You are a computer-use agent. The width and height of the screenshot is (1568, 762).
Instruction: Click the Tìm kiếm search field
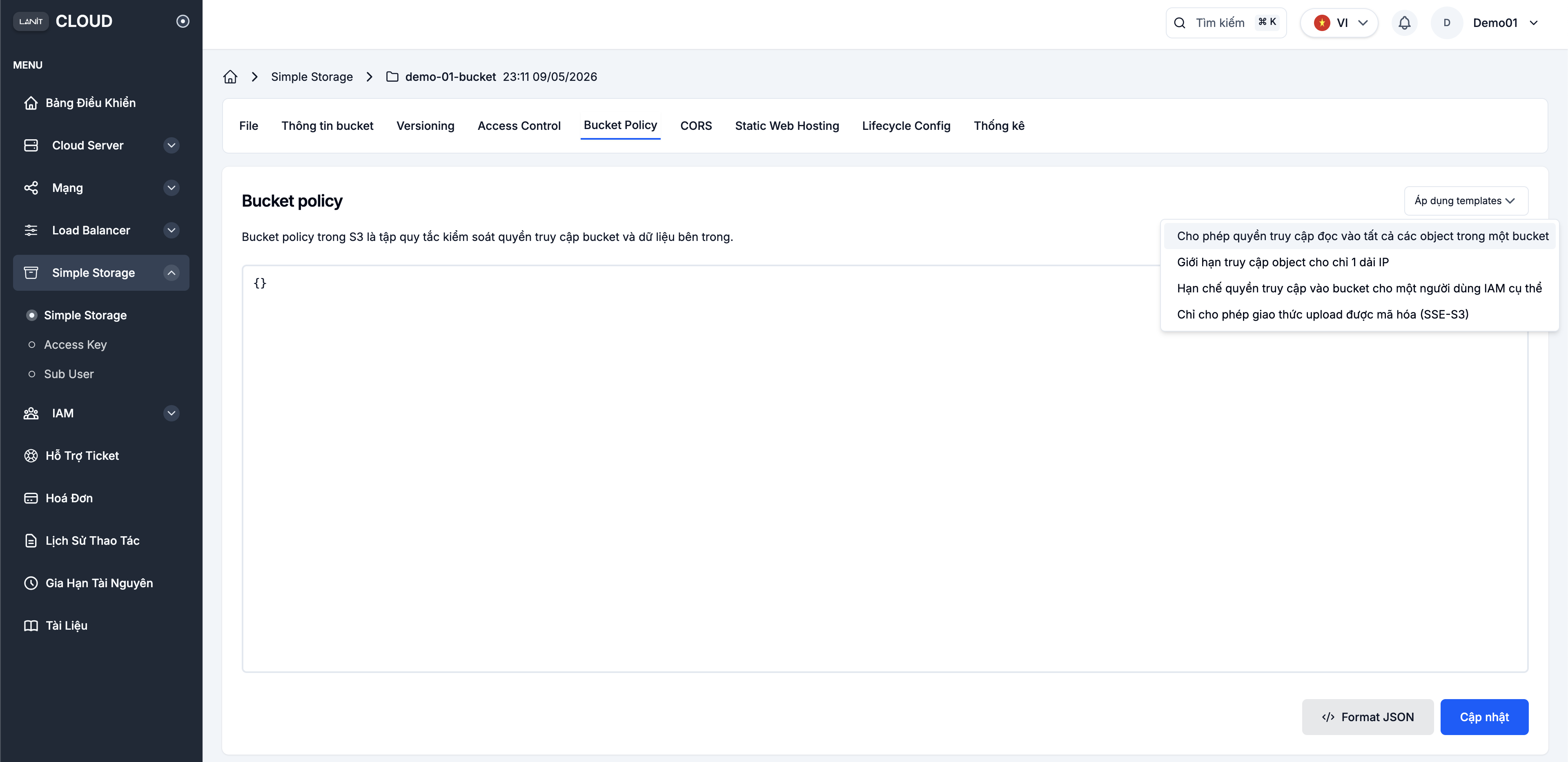(1226, 23)
